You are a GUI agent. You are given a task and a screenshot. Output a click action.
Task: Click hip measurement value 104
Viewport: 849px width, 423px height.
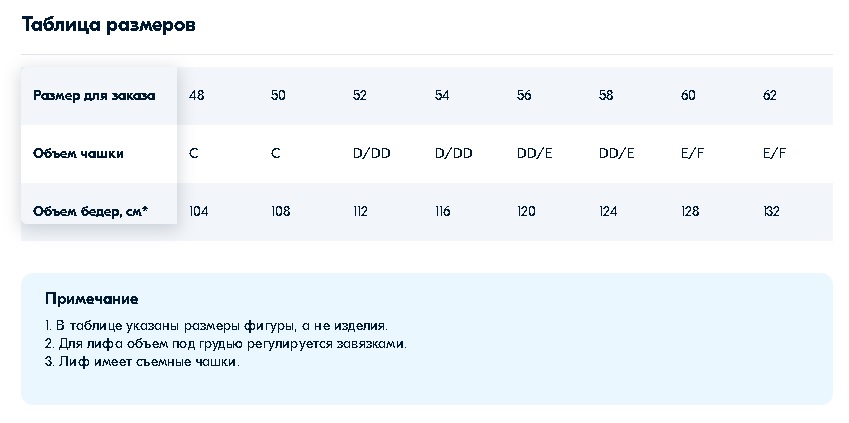[x=199, y=211]
